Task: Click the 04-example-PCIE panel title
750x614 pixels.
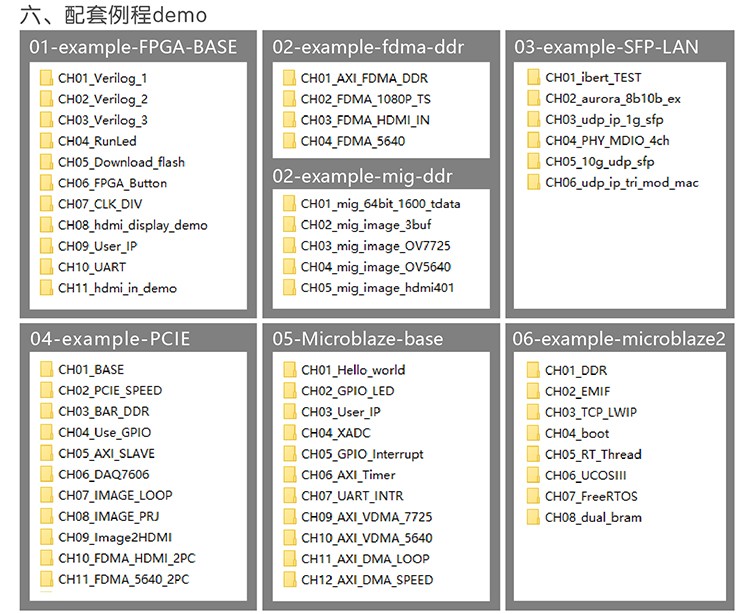Action: 110,339
